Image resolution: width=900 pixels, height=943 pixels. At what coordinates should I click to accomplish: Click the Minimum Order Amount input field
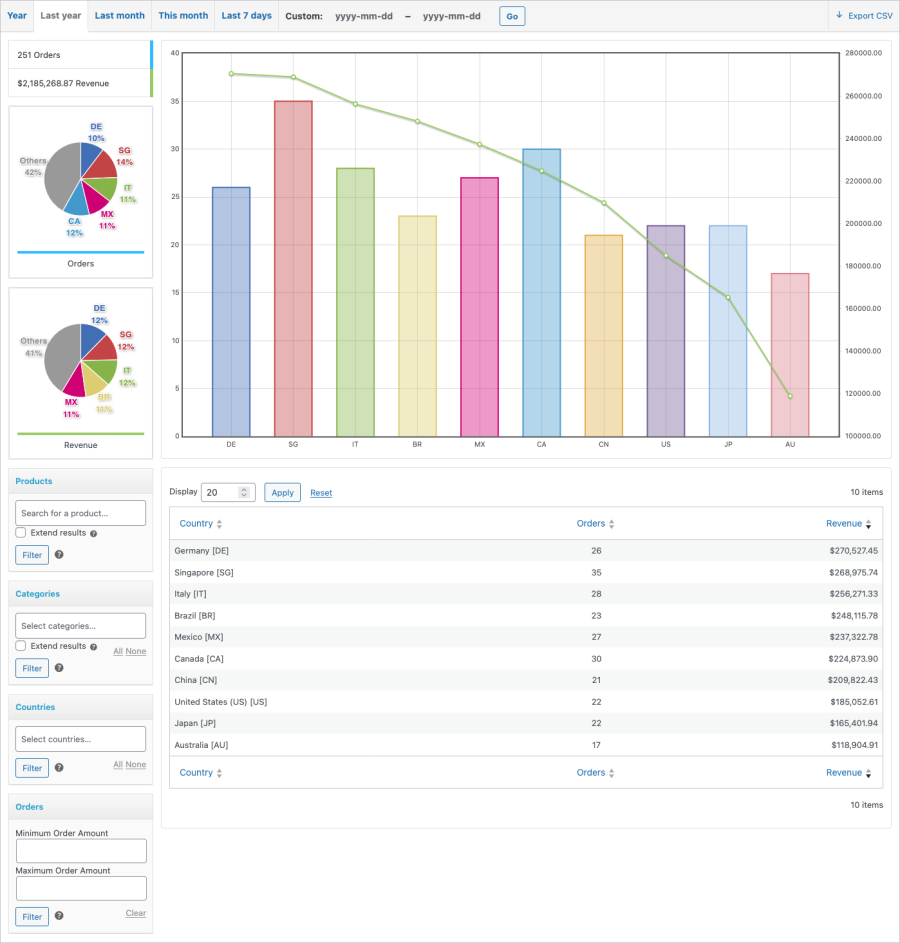coord(80,850)
